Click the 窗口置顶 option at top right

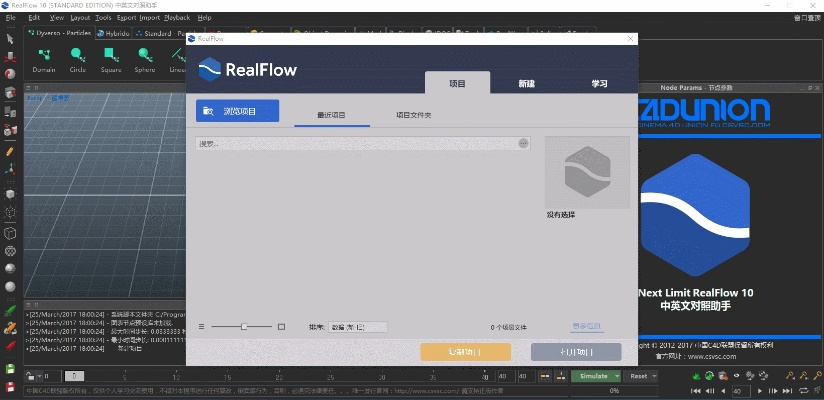(x=807, y=18)
